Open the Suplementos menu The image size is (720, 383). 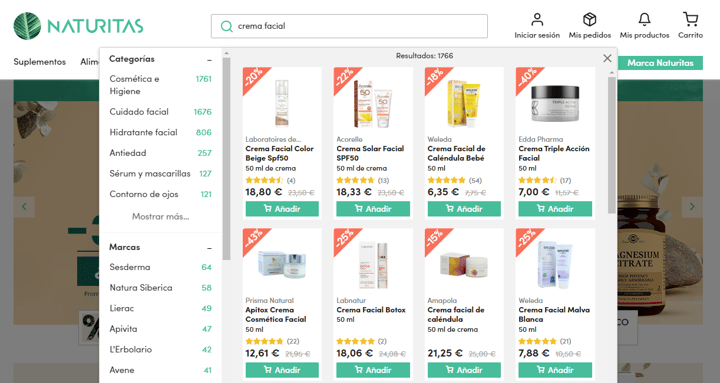tap(39, 62)
